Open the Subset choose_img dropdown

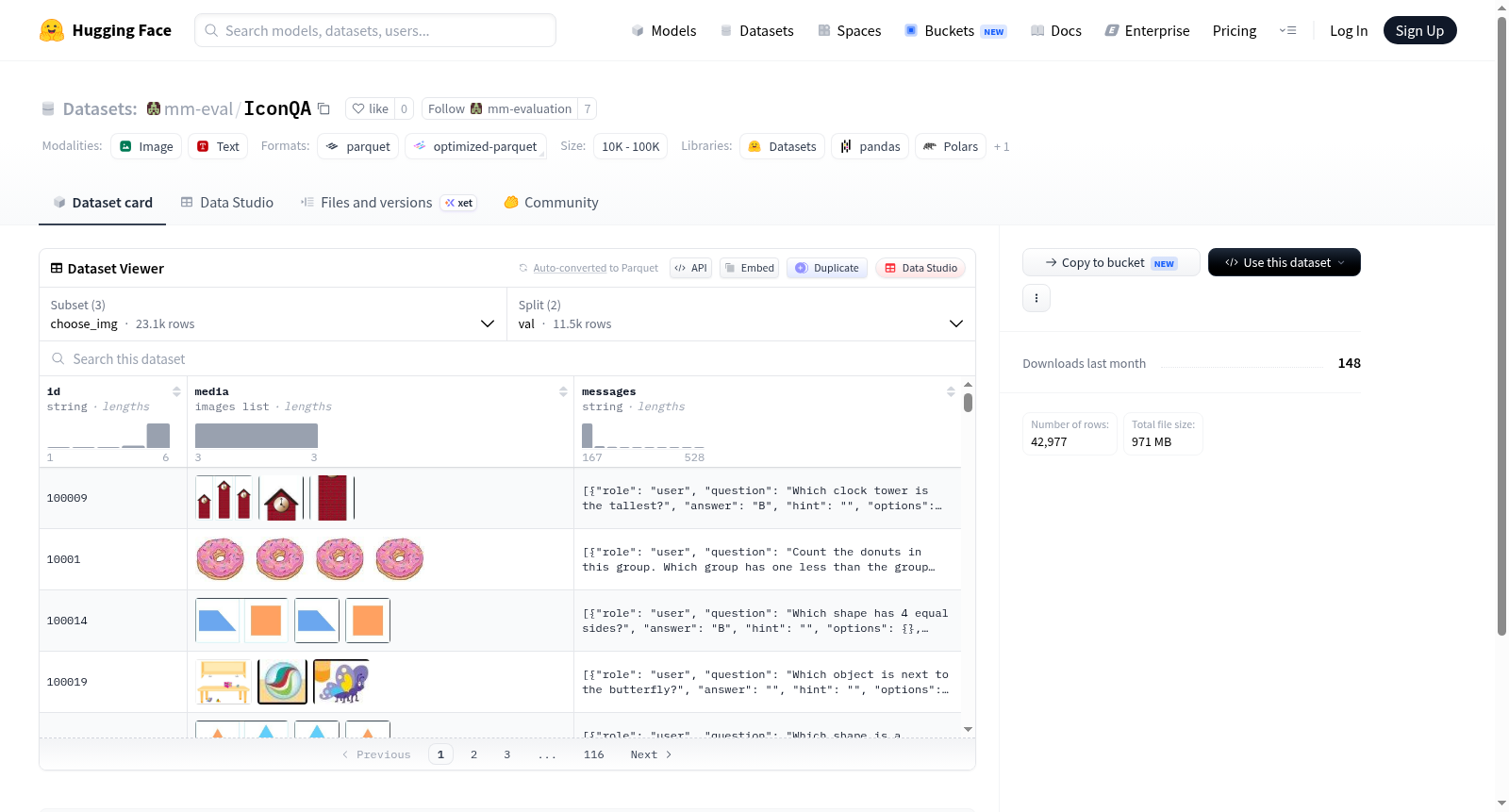pos(274,314)
